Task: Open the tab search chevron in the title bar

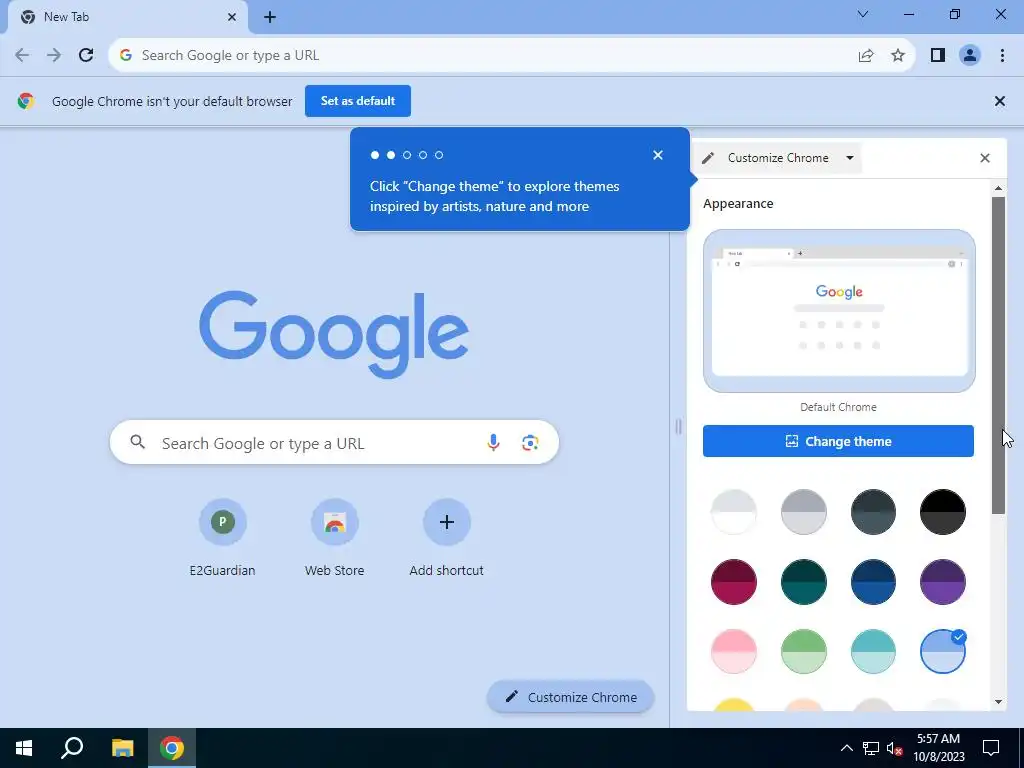Action: tap(863, 14)
